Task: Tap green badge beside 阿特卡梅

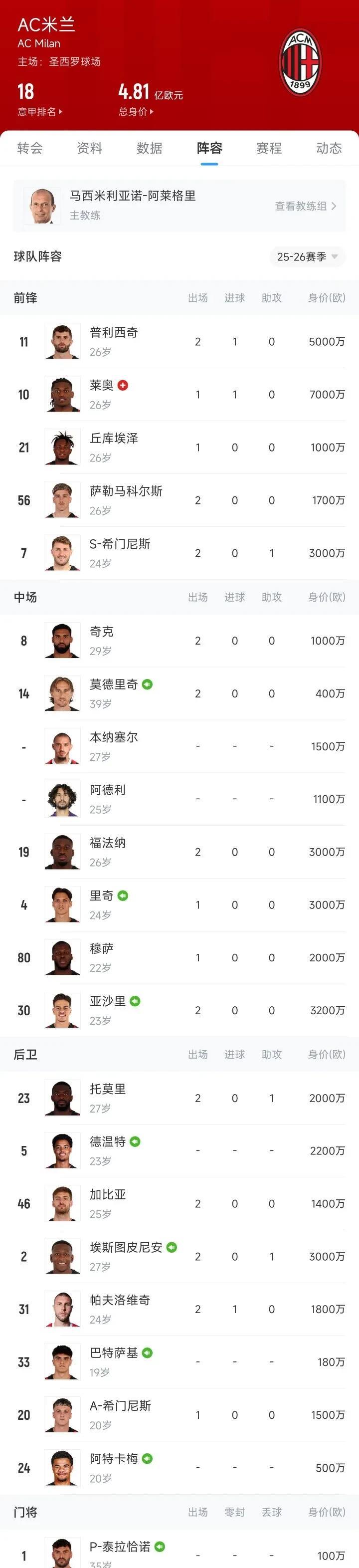Action: click(x=147, y=1458)
